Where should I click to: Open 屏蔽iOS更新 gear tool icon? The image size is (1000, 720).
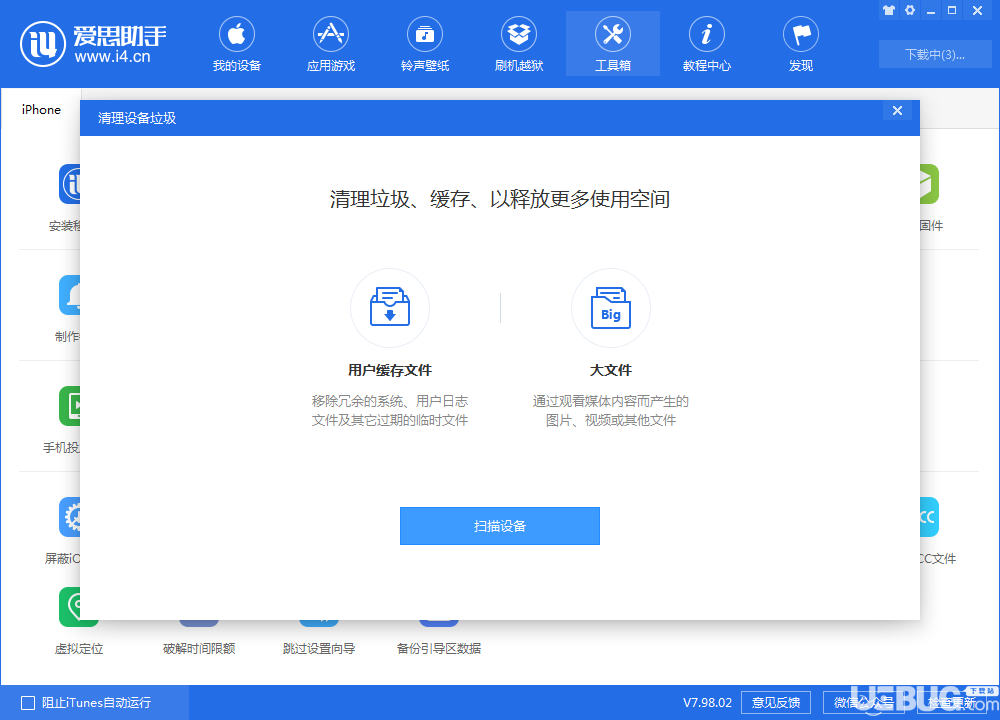click(70, 517)
